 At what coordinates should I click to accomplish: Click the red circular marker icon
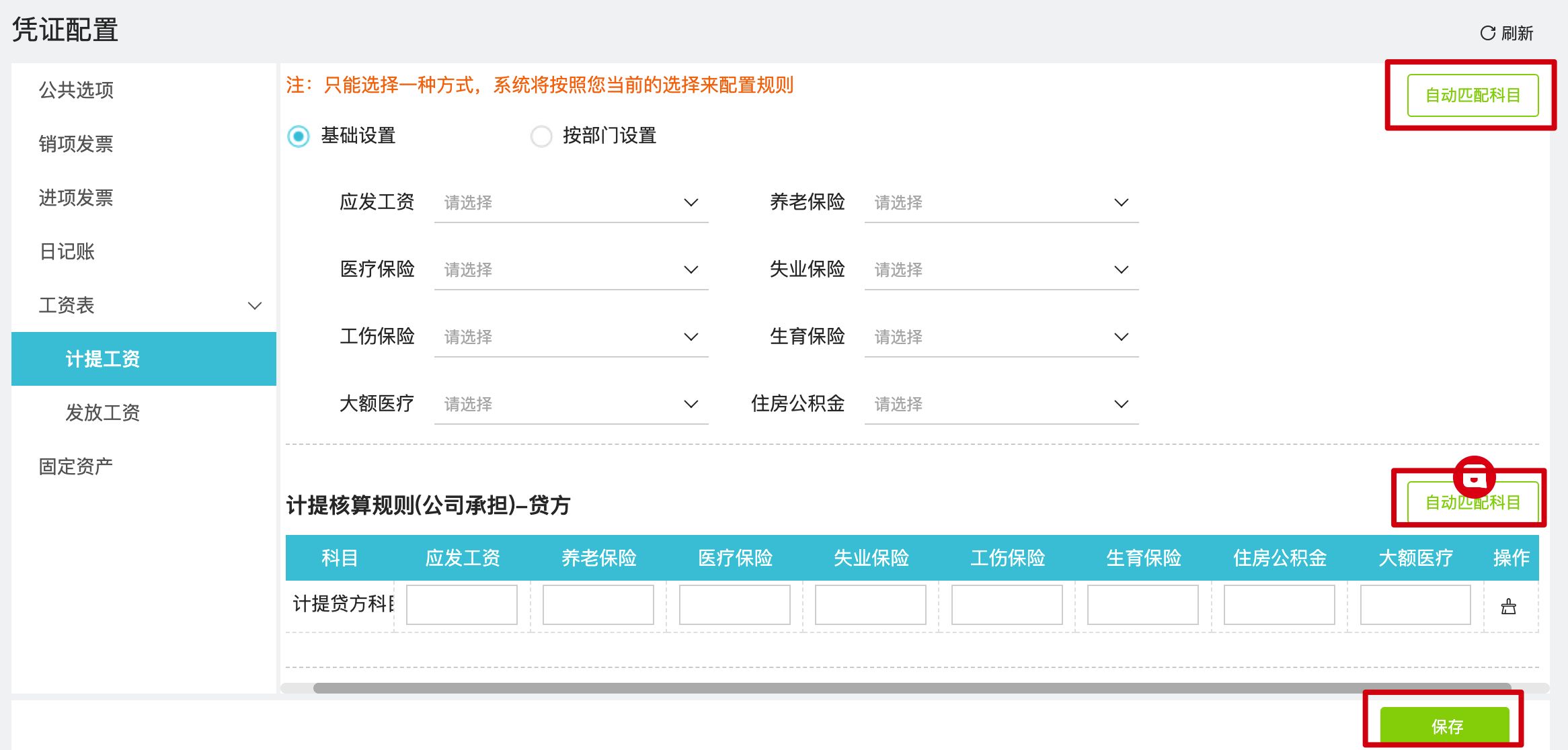[x=1474, y=477]
